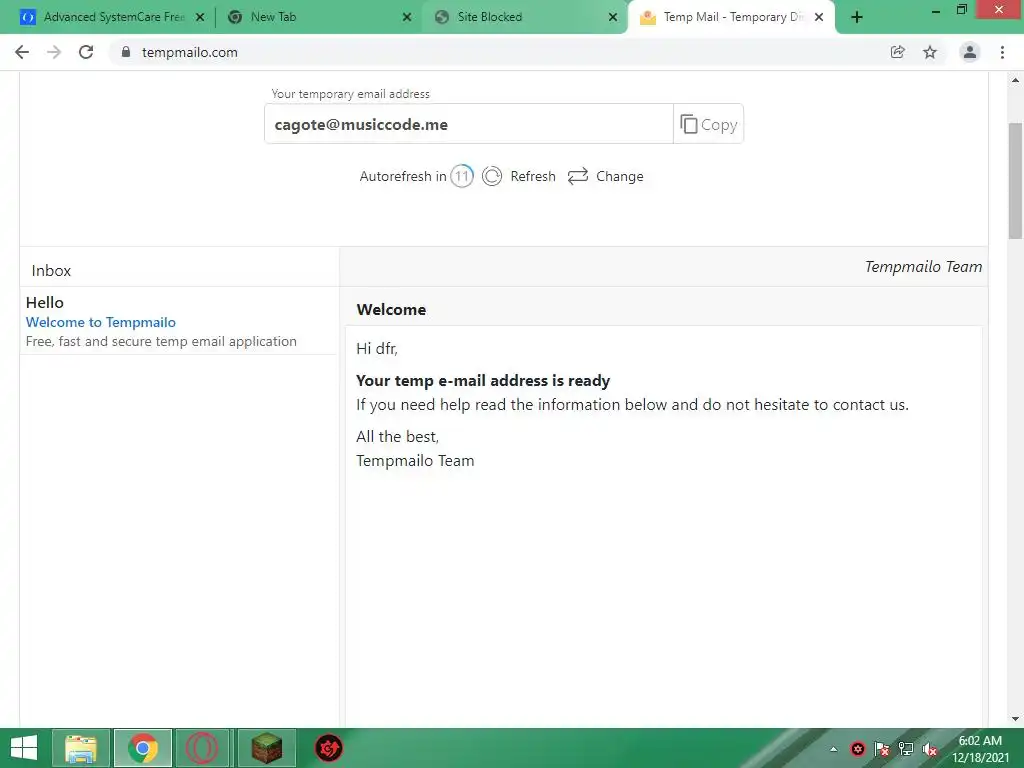Viewport: 1024px width, 768px height.
Task: Bookmark this tab with star
Action: click(x=930, y=52)
